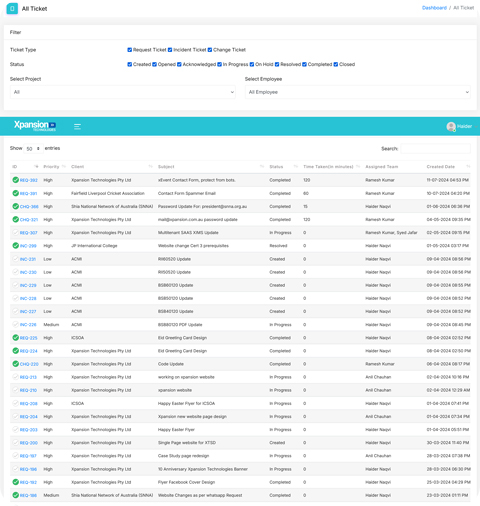Click green check icon for REQ-186

[x=15, y=495]
